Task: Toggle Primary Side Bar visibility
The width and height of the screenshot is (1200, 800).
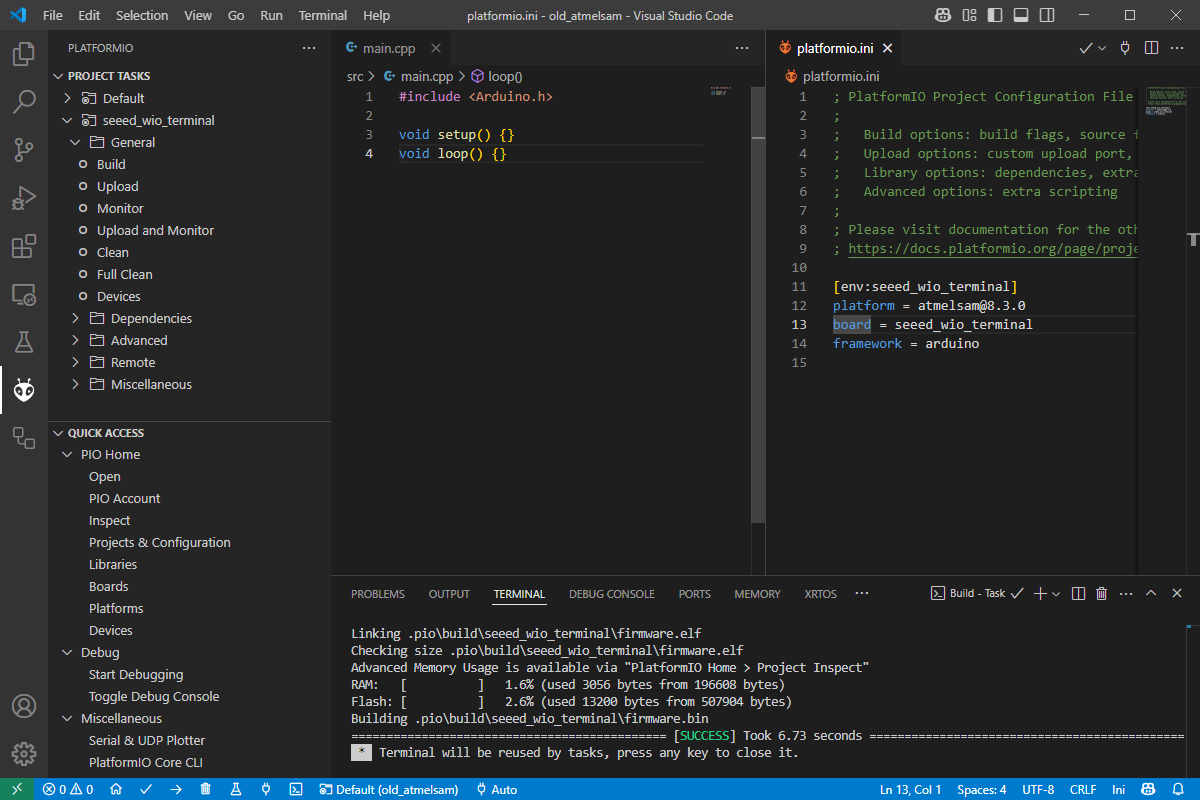Action: coord(995,15)
